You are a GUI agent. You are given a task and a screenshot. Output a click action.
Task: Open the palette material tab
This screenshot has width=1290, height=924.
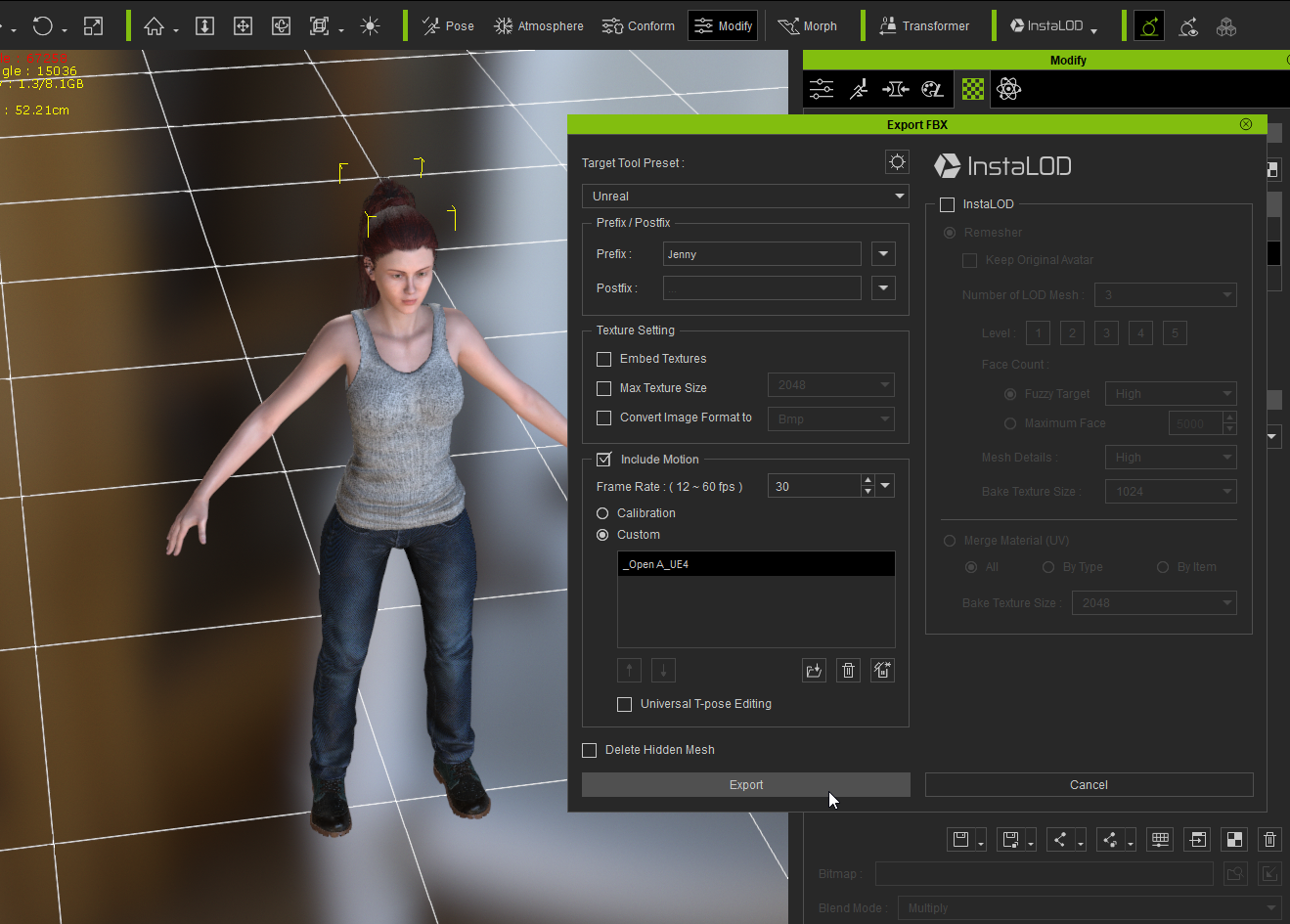click(x=933, y=90)
